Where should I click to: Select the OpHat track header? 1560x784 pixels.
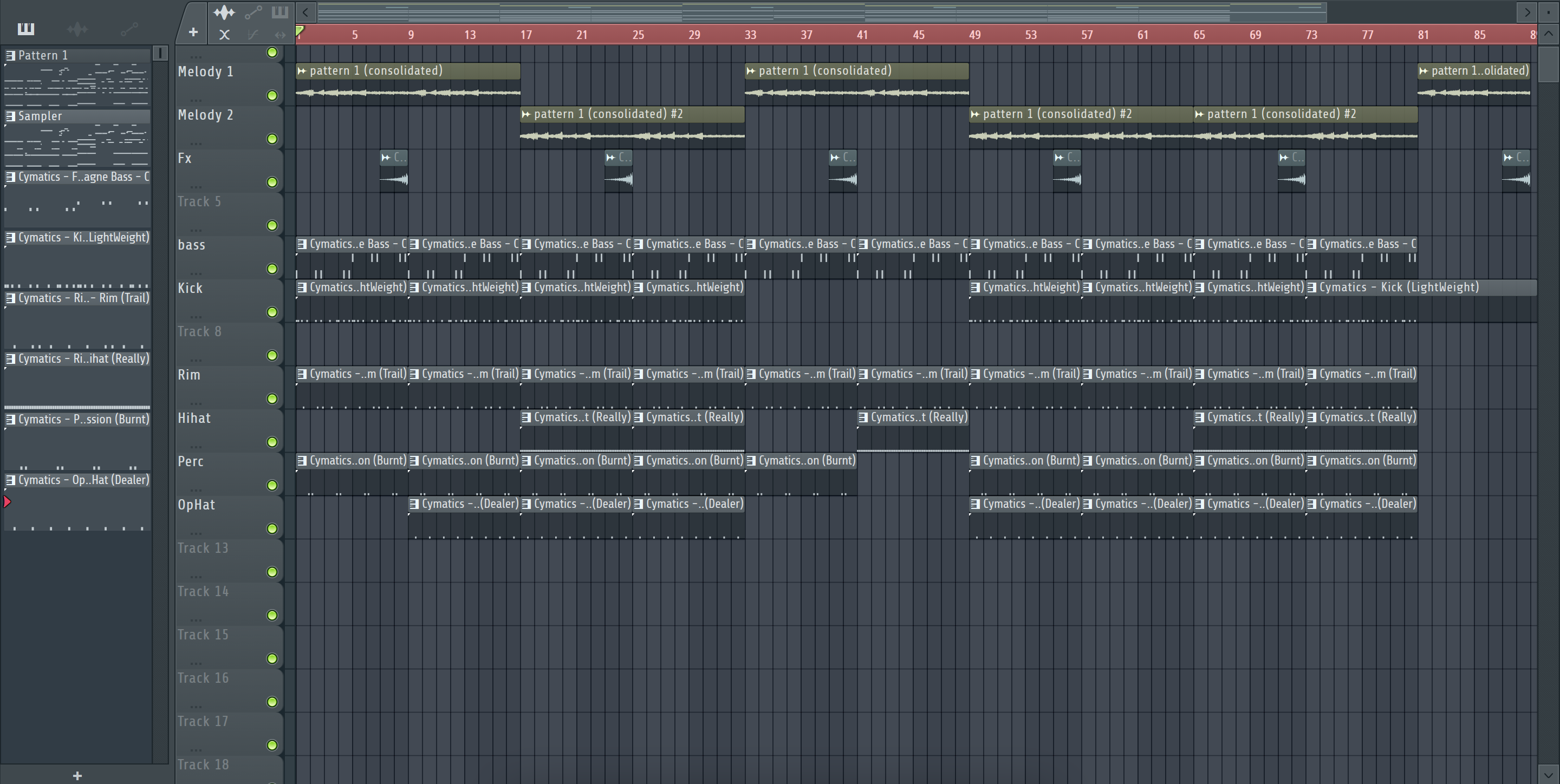coord(230,517)
